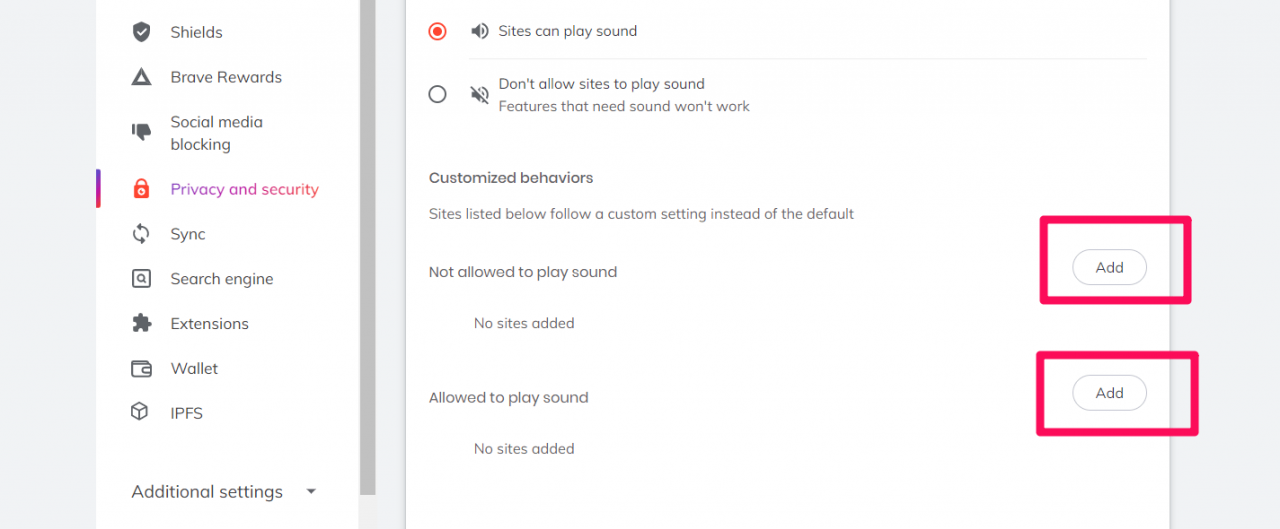Viewport: 1280px width, 529px height.
Task: Select the Sites can play sound radio button
Action: (x=437, y=31)
